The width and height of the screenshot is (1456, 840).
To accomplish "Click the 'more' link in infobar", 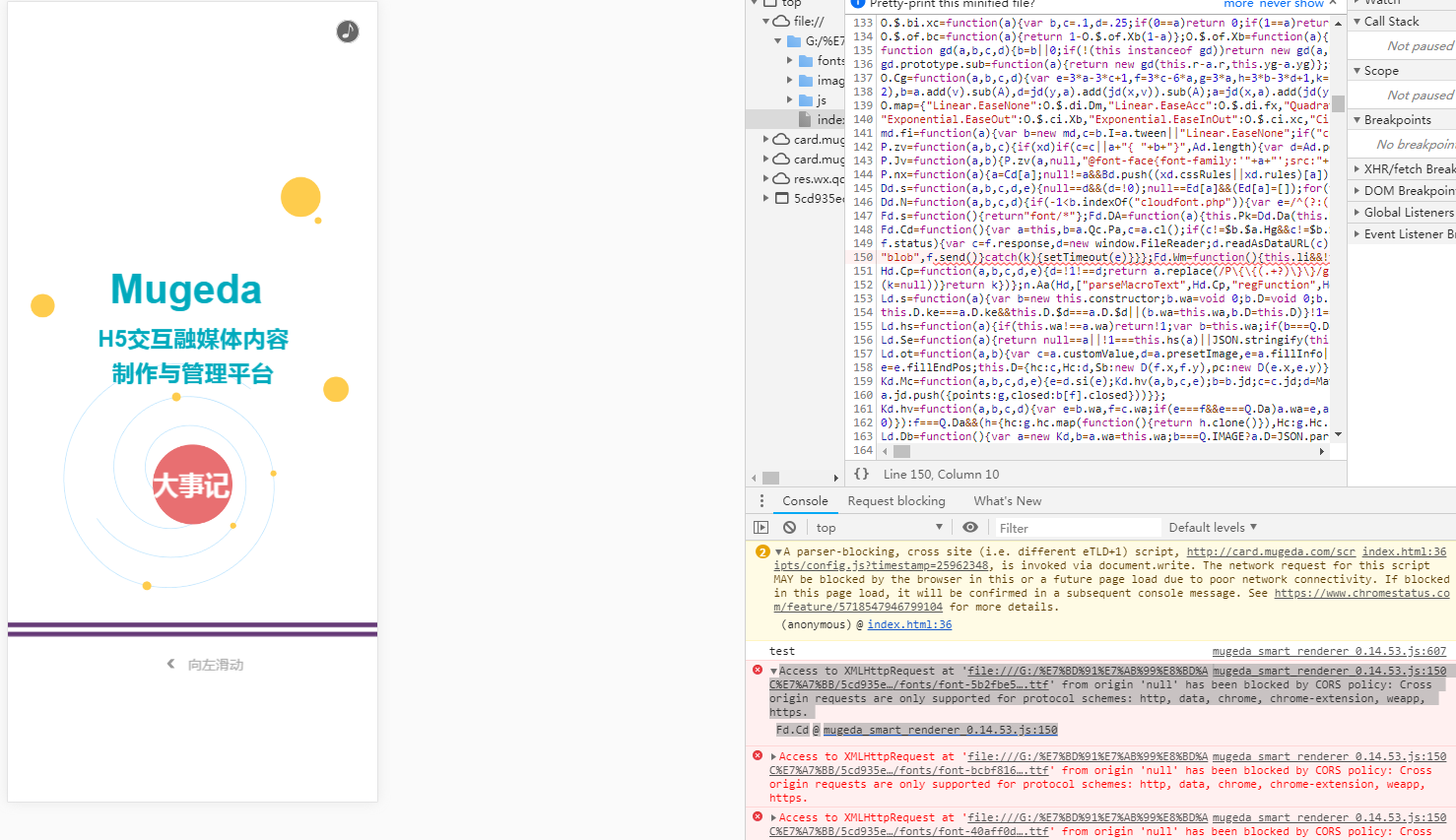I will [x=1238, y=4].
